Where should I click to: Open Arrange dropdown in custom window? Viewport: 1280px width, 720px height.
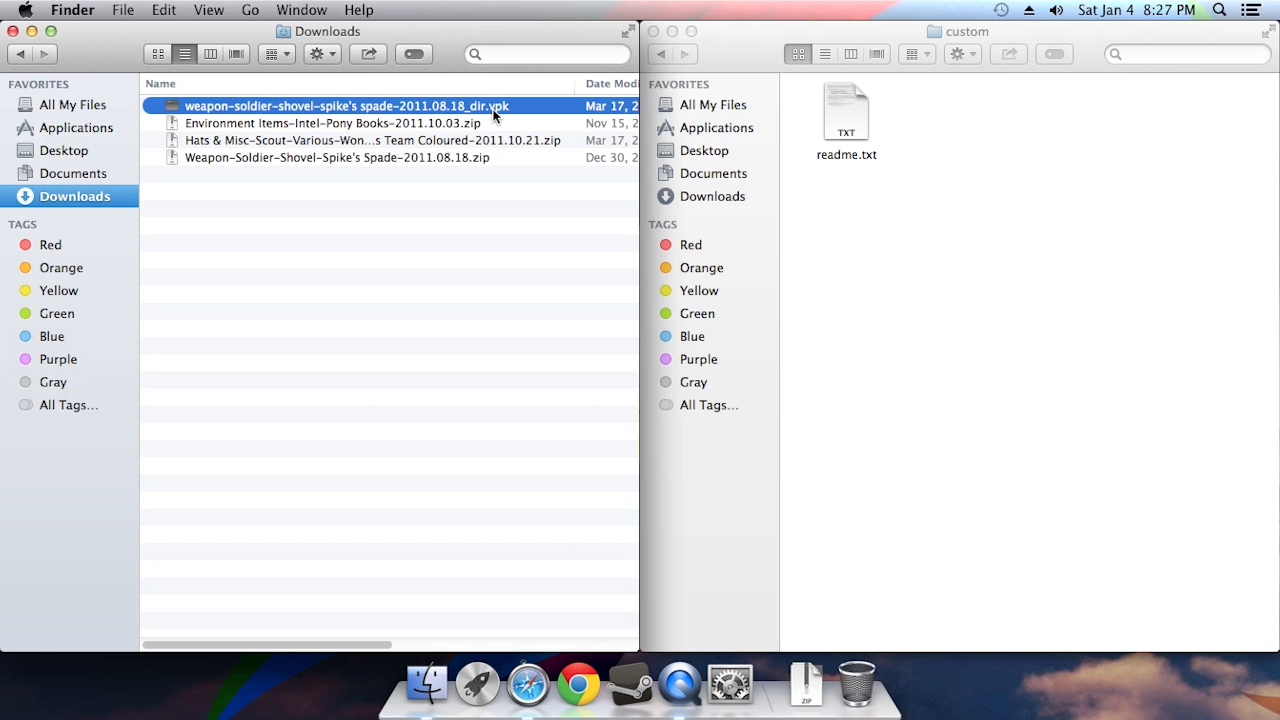pos(916,54)
